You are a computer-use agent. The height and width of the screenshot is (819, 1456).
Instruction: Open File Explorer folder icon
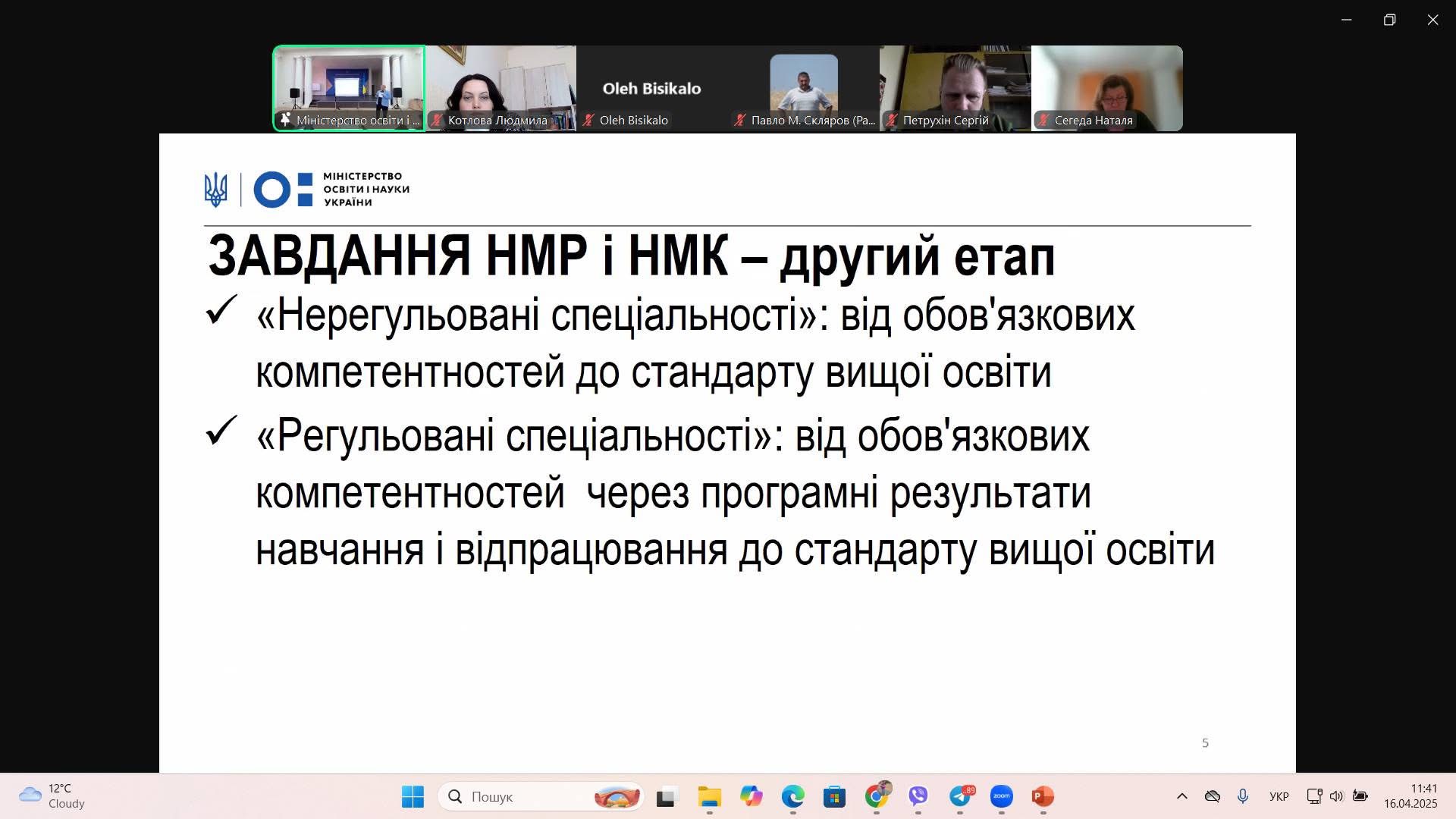pos(710,796)
